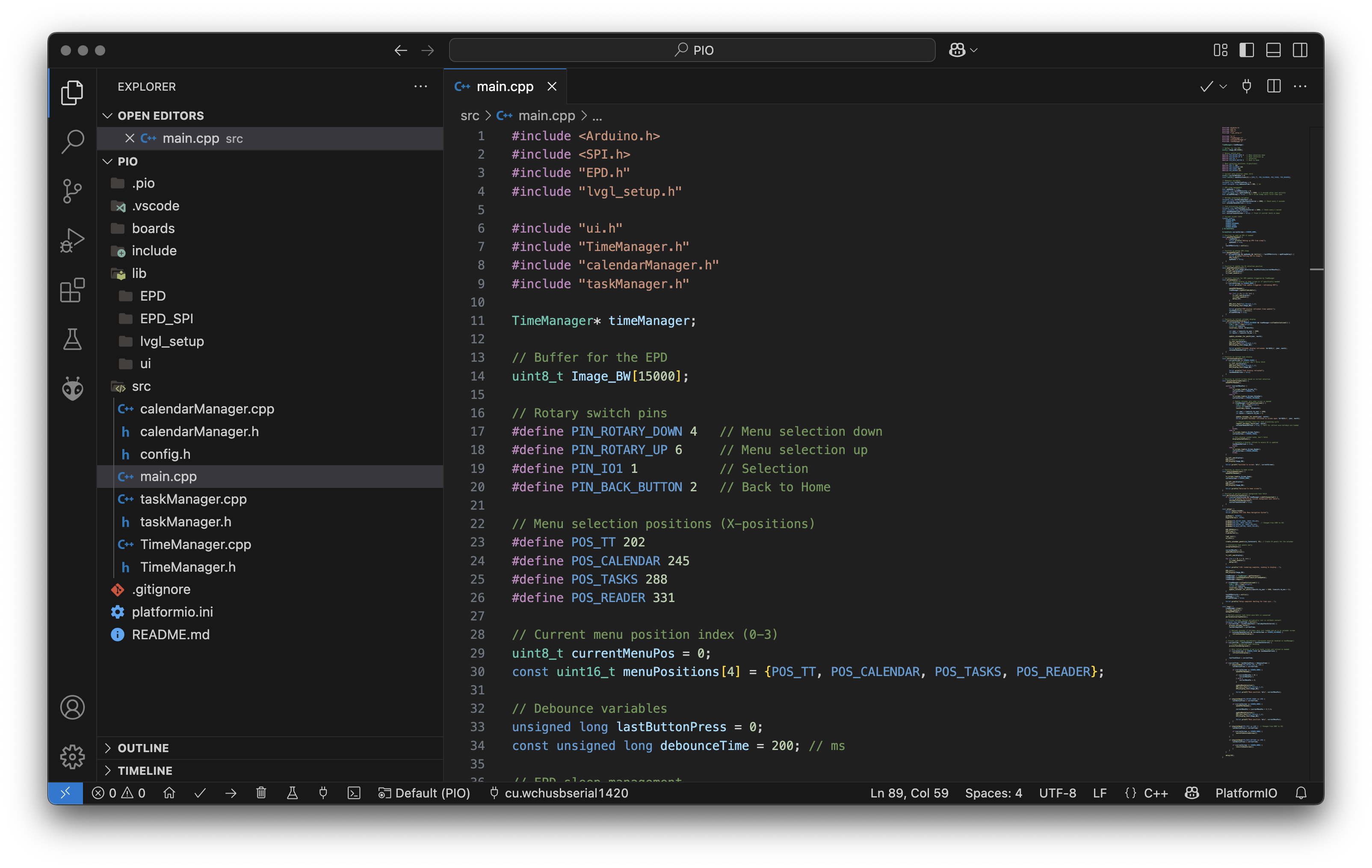Open PlatformIO serial monitor plug icon
The width and height of the screenshot is (1372, 868).
(323, 793)
